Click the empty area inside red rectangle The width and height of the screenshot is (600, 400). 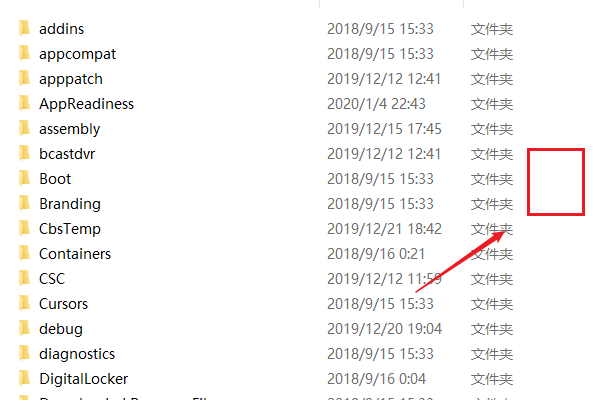556,182
